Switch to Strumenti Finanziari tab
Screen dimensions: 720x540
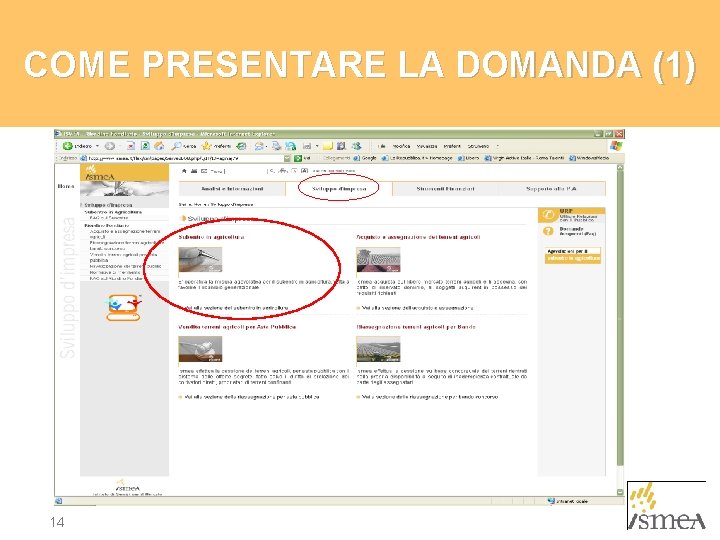tap(445, 189)
